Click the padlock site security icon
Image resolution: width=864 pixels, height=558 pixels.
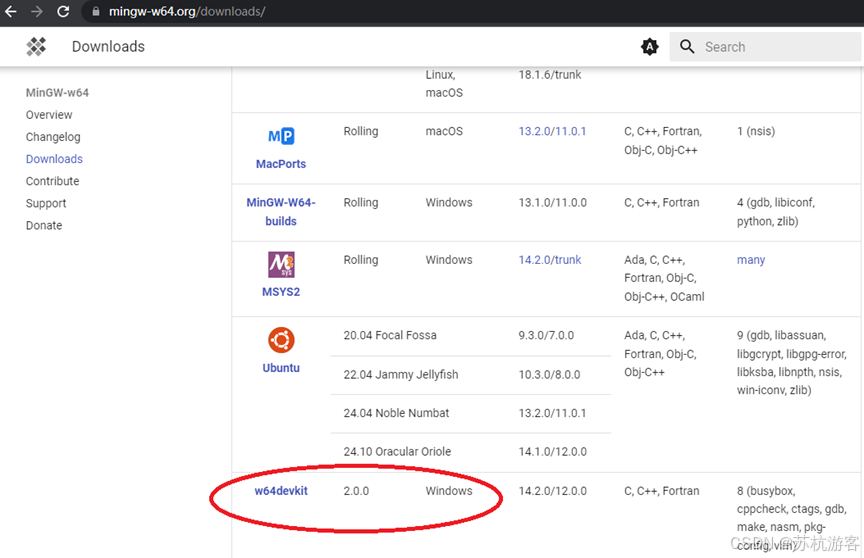tap(96, 11)
